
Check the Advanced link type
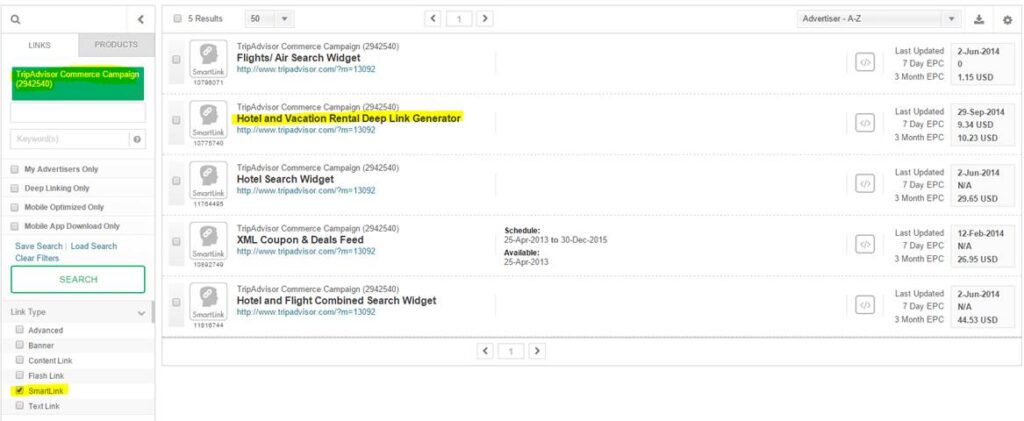(20, 330)
